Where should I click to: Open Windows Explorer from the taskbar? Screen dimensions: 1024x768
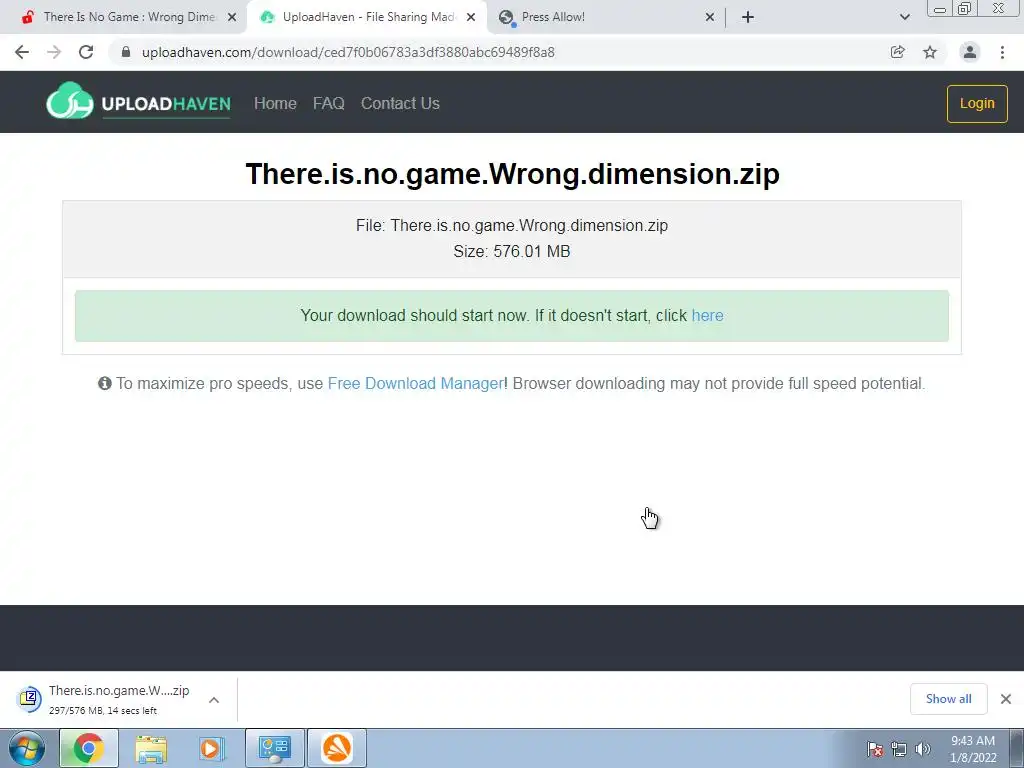pyautogui.click(x=151, y=748)
